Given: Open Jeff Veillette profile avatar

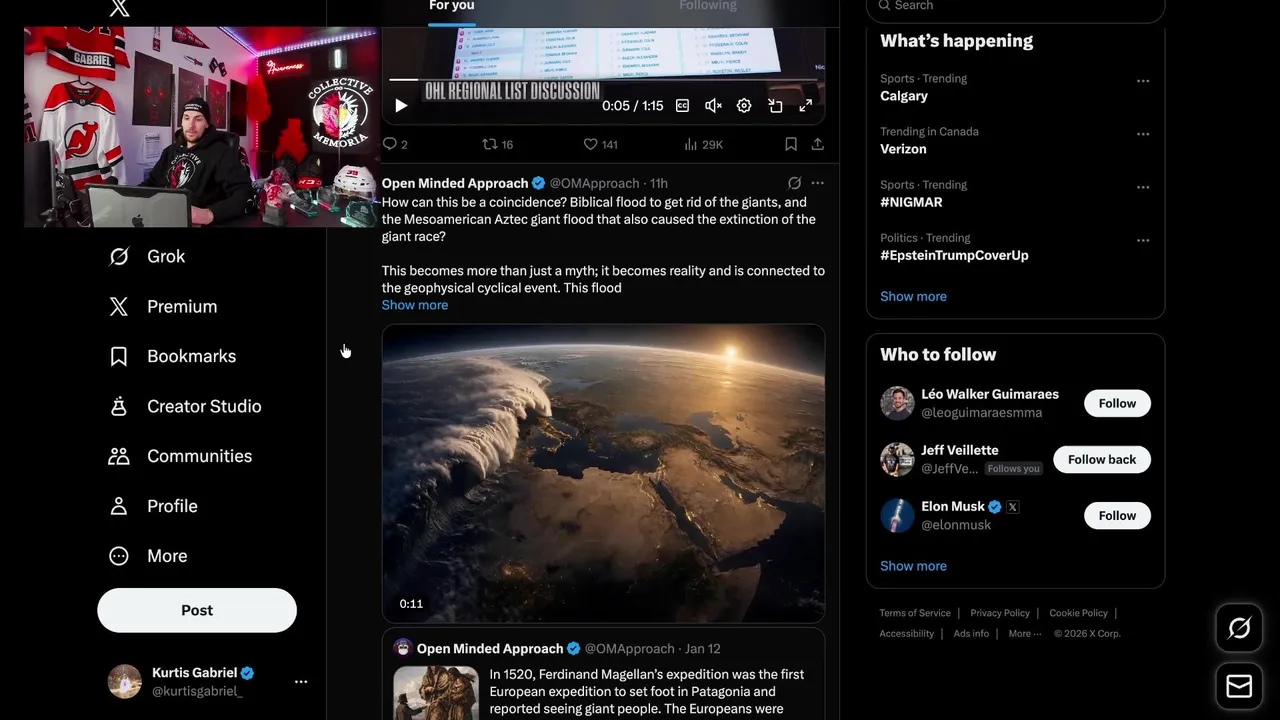Looking at the screenshot, I should pos(897,459).
